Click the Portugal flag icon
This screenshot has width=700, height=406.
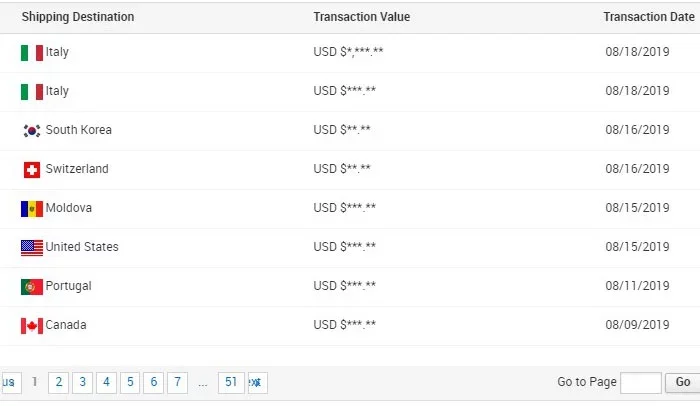coord(32,287)
